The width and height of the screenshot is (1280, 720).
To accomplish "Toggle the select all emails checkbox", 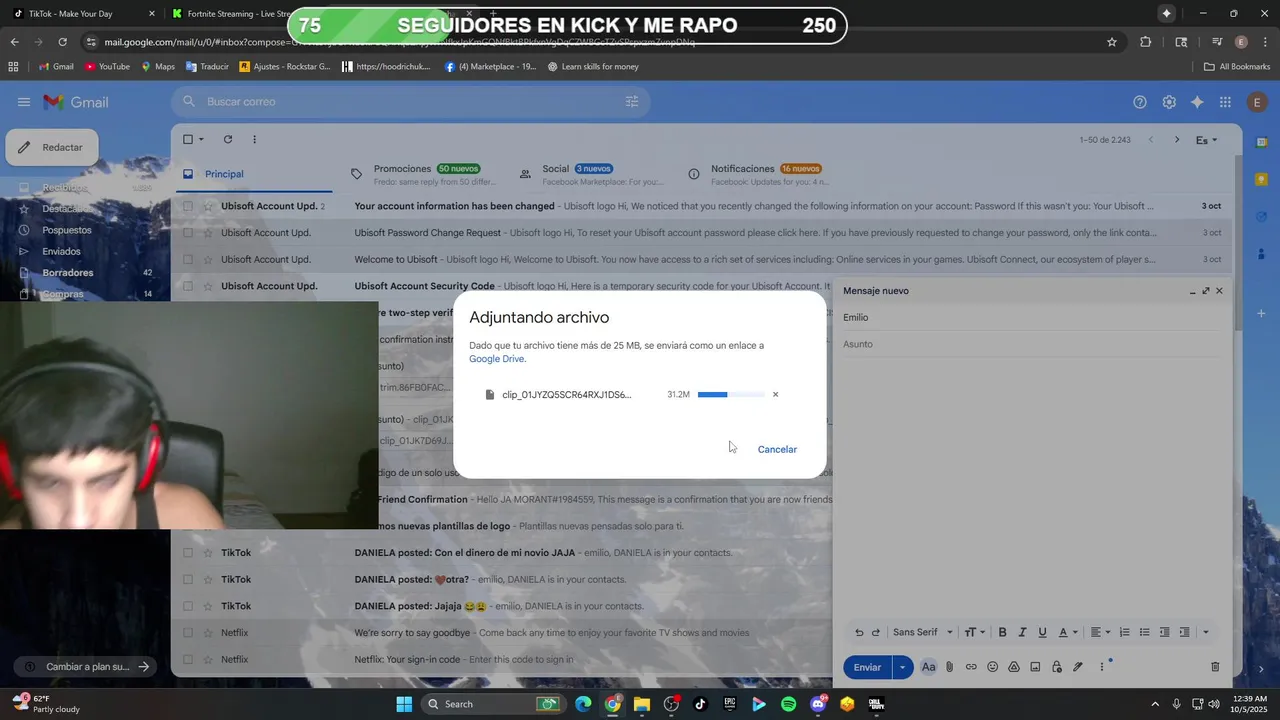I will 187,140.
